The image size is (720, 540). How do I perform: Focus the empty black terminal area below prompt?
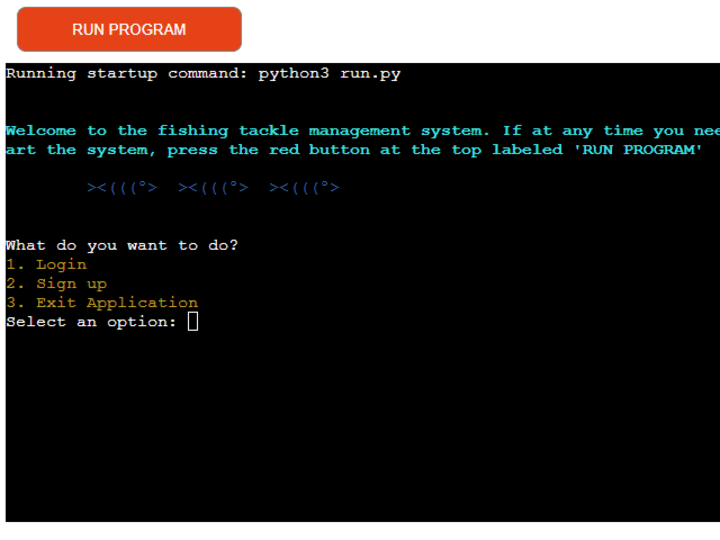coord(363,427)
